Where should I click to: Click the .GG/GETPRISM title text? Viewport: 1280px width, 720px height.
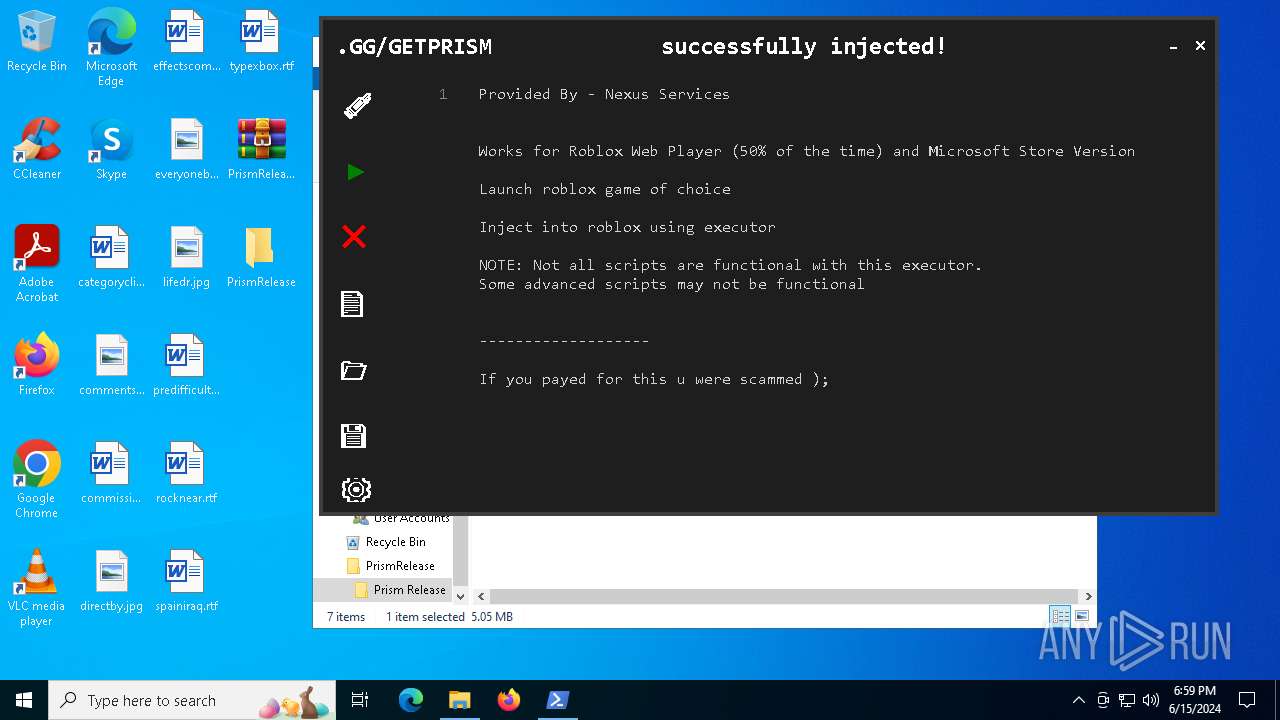point(414,47)
